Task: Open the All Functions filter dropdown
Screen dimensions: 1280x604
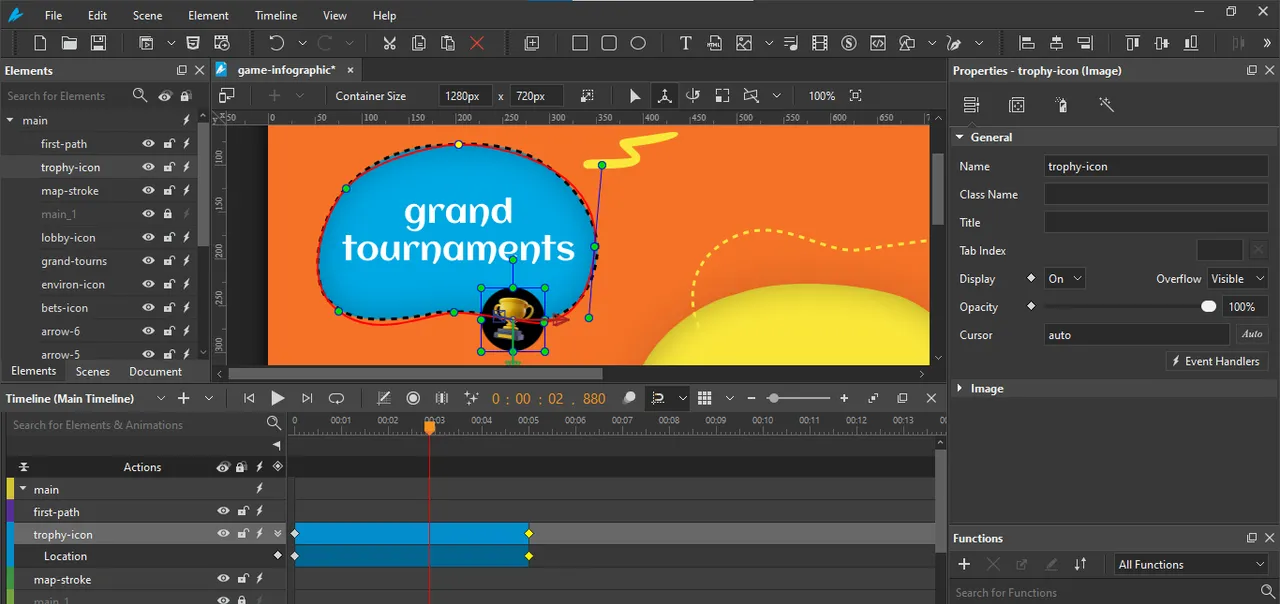Action: [1191, 564]
